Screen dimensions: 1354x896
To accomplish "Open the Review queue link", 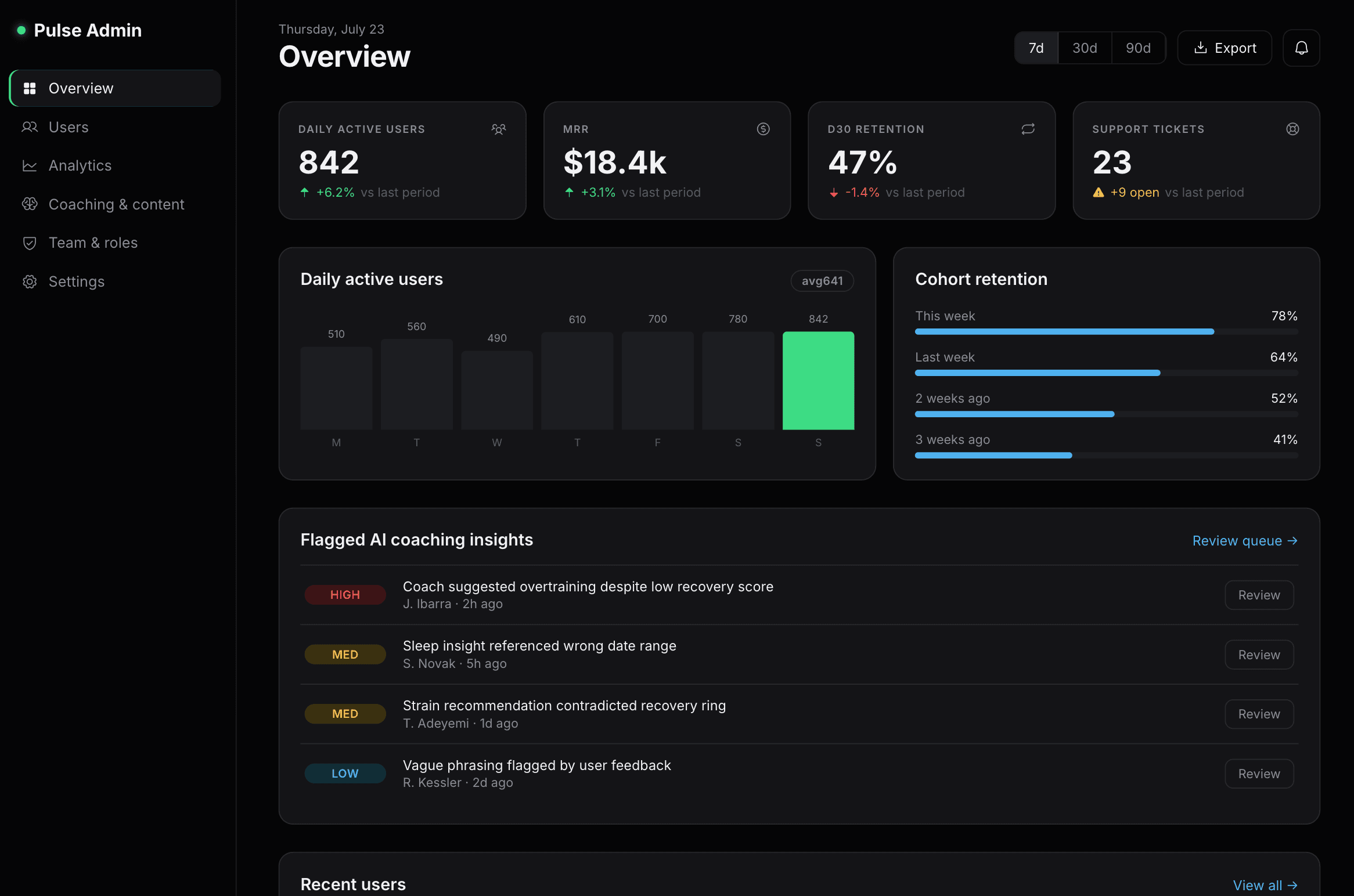I will pyautogui.click(x=1245, y=541).
